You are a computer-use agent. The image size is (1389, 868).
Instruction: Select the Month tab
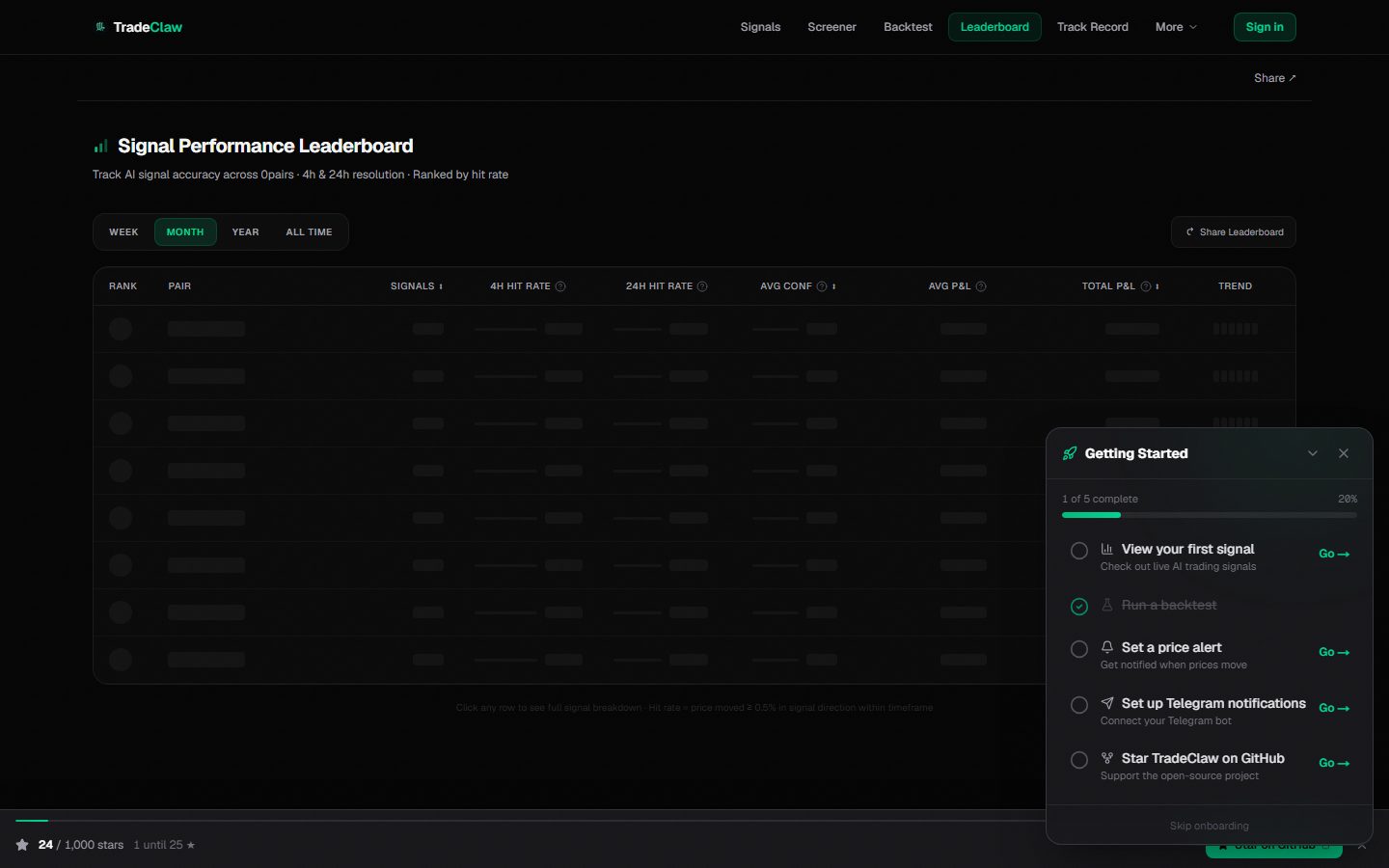pos(185,232)
